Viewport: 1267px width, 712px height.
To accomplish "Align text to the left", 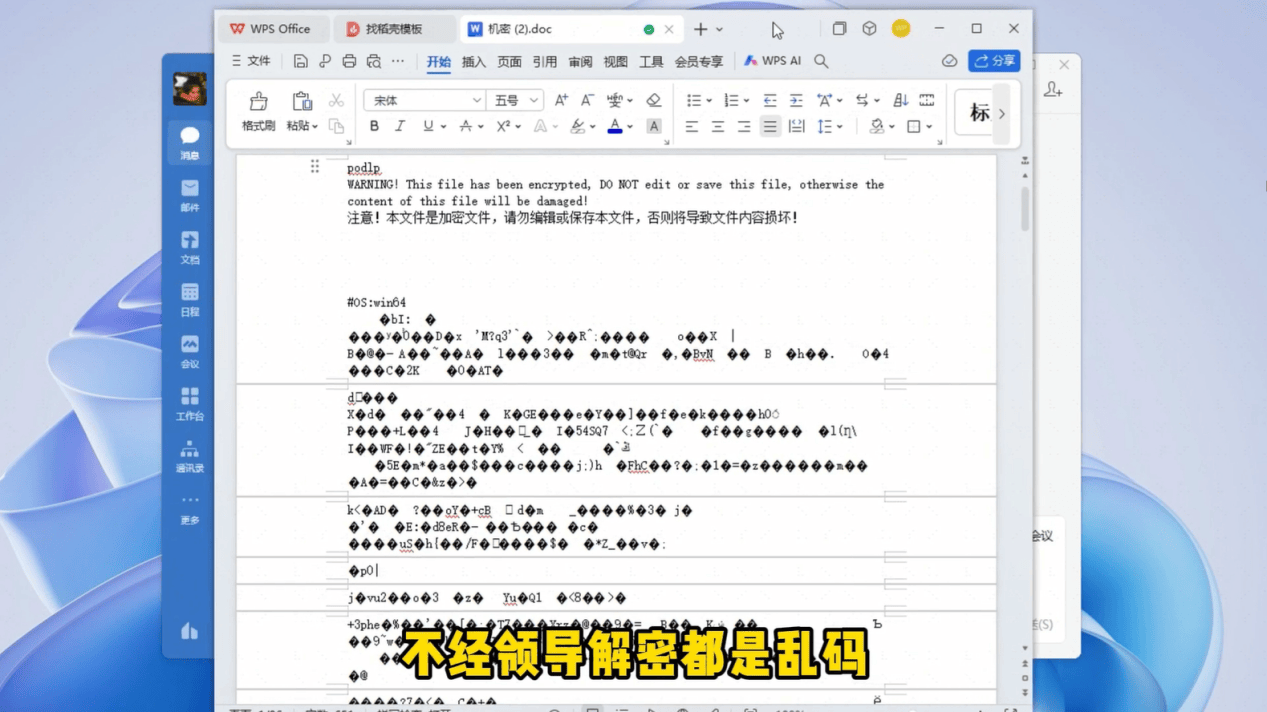I will click(x=692, y=126).
